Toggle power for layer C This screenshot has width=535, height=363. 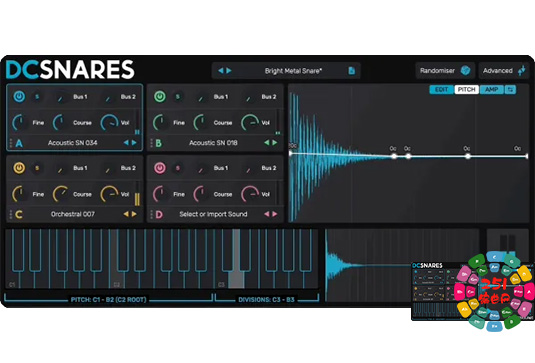tap(19, 168)
